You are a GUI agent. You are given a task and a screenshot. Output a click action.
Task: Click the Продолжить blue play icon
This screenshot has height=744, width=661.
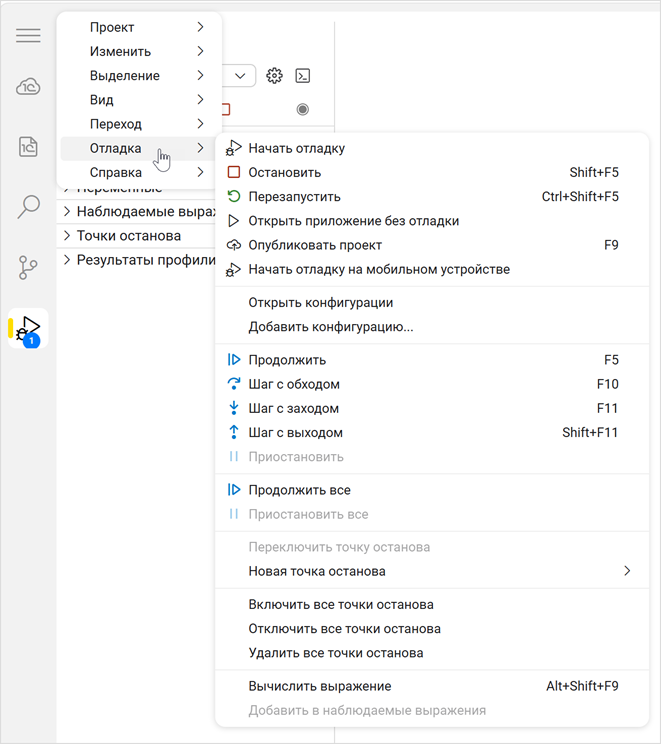point(234,360)
